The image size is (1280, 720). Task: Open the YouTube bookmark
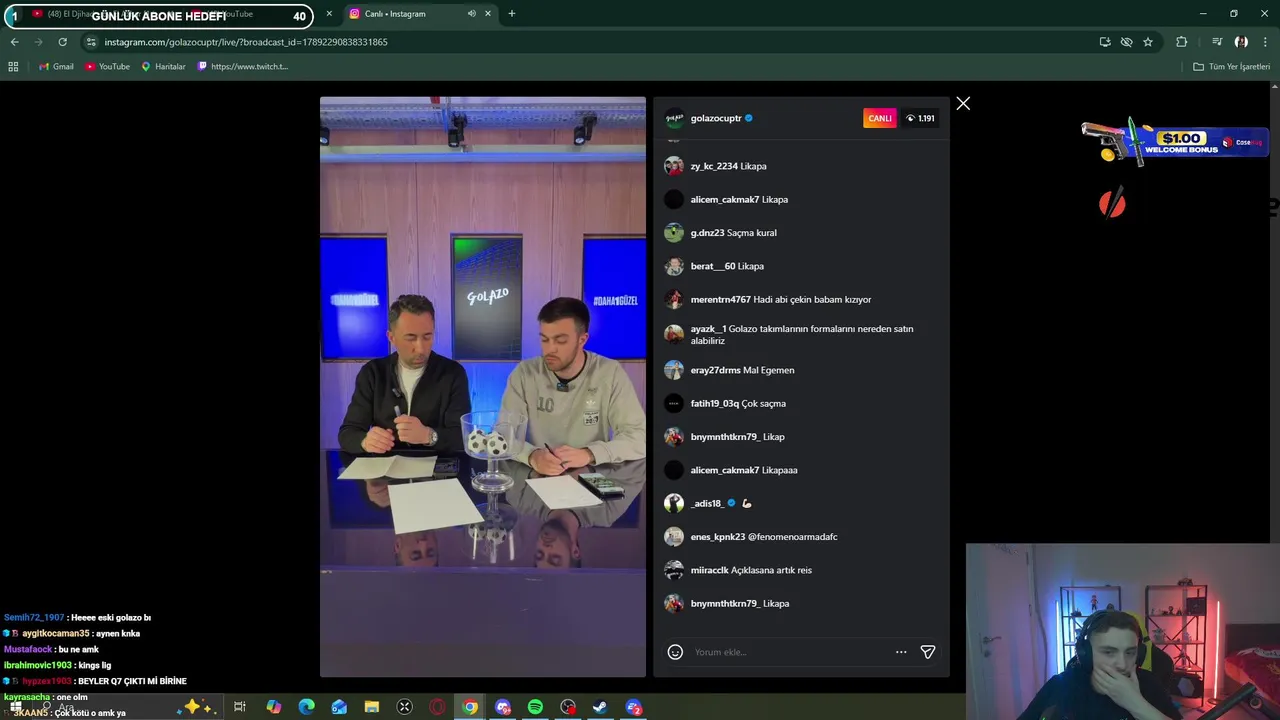click(107, 66)
